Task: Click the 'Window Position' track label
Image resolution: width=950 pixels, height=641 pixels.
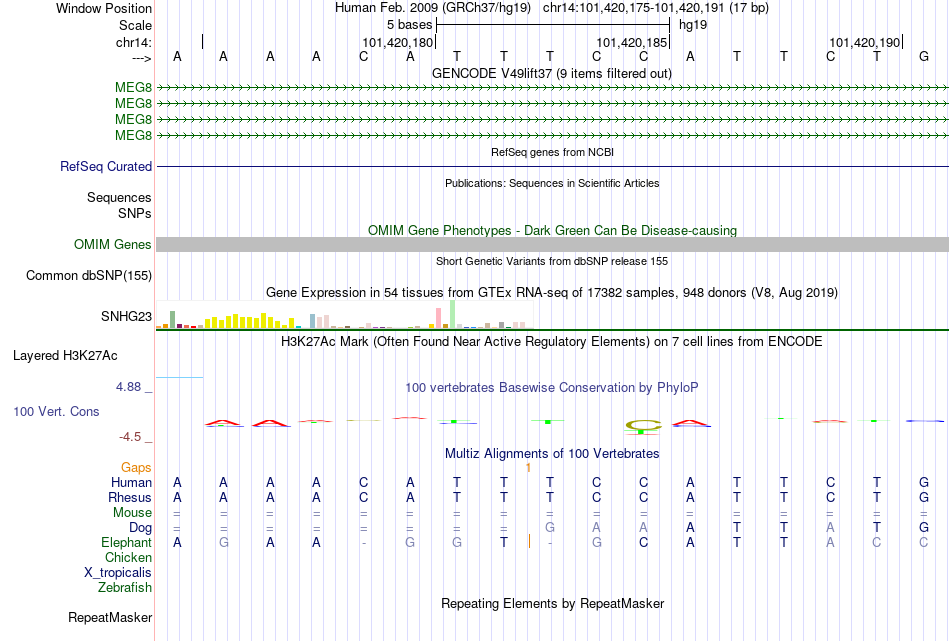Action: (104, 8)
